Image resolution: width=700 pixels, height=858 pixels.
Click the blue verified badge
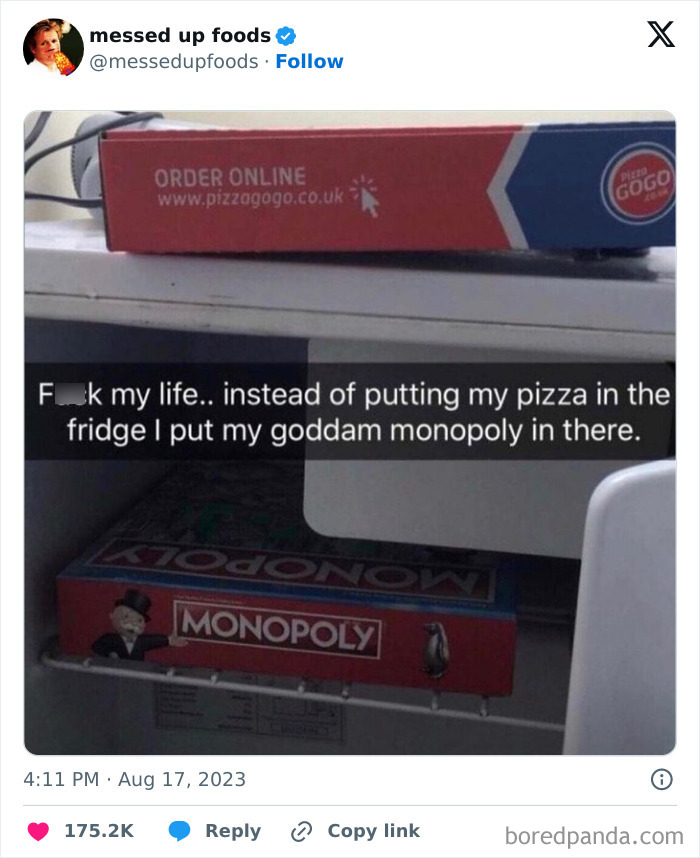[286, 36]
